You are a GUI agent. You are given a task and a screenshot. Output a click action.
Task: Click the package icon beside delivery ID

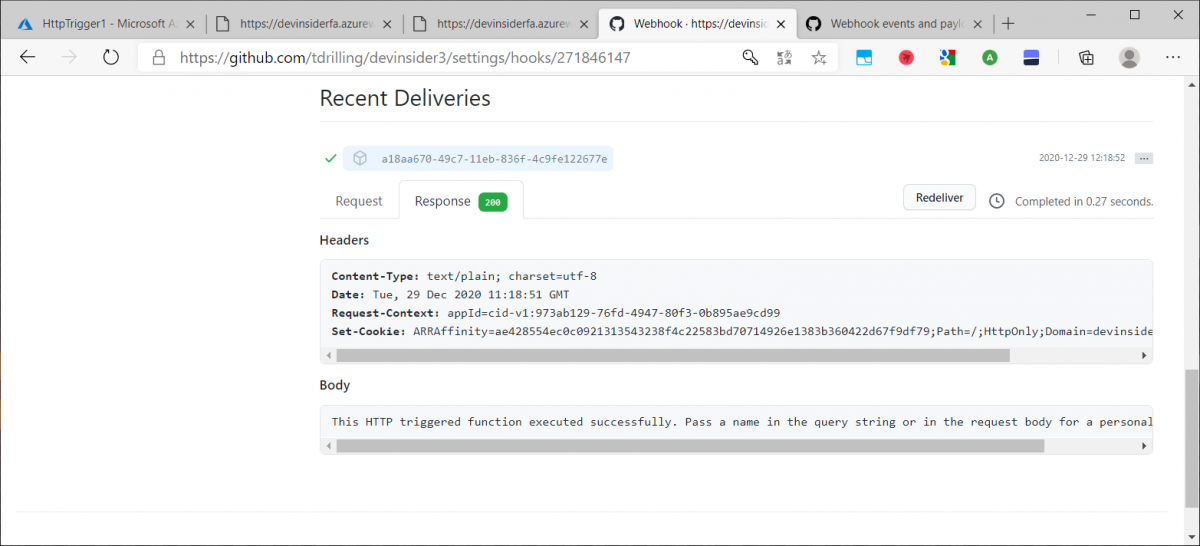coord(360,158)
